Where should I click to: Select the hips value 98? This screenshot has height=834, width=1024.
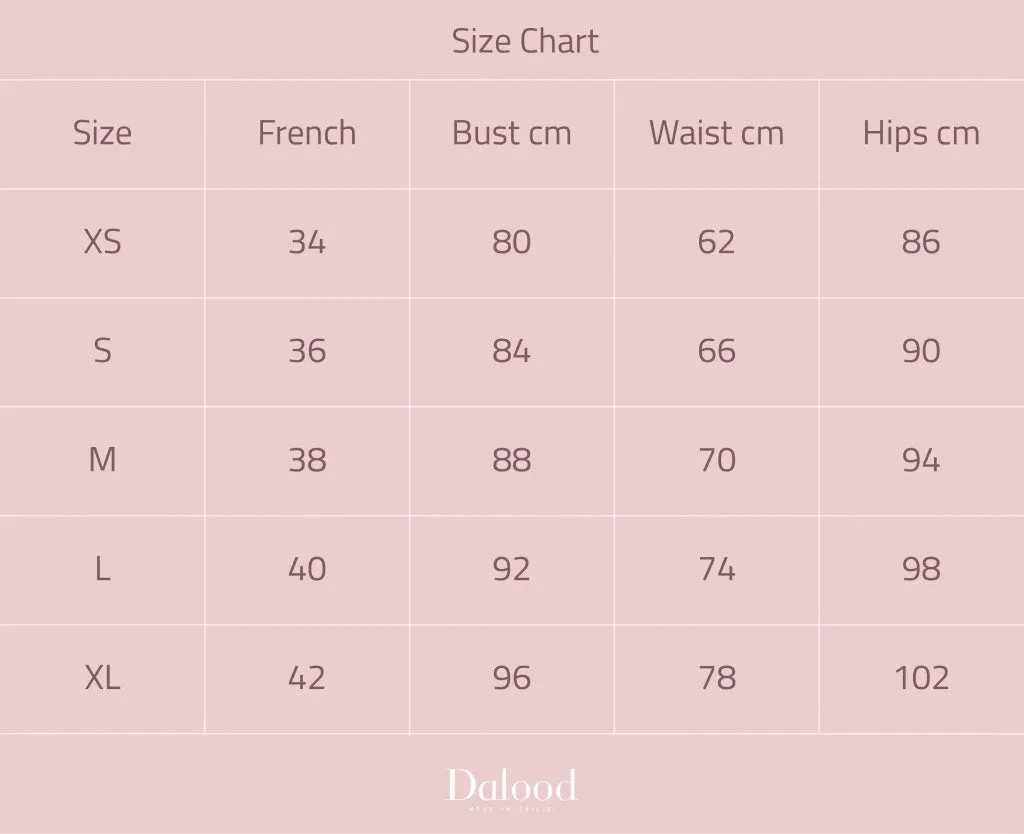coord(921,569)
